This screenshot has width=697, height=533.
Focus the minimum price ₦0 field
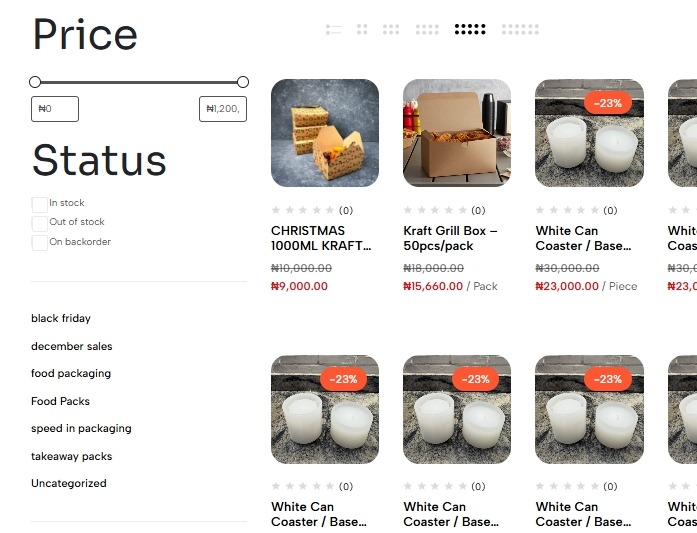point(55,109)
